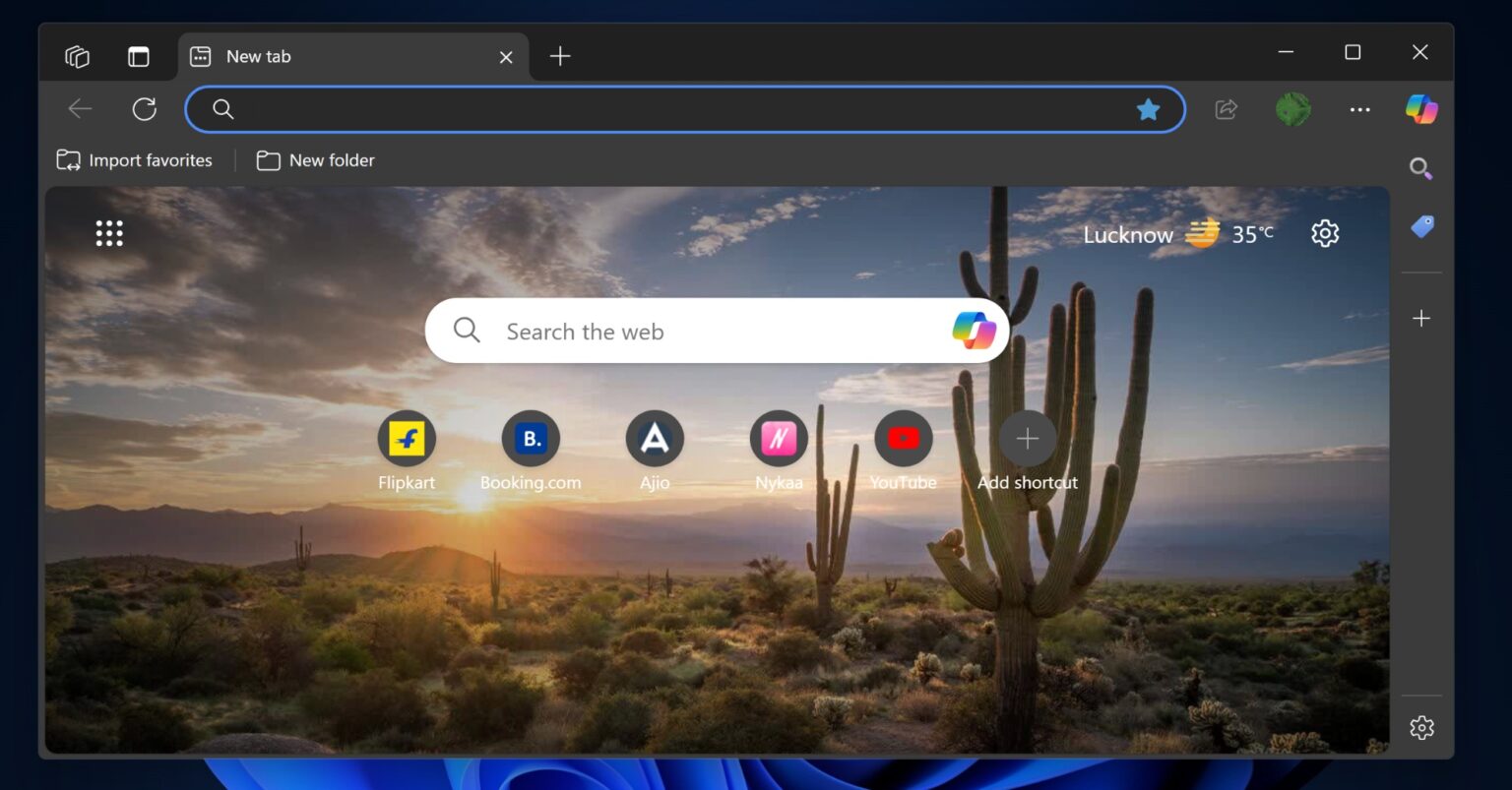This screenshot has width=1512, height=790.
Task: Open Copilot from the toolbar
Action: tap(1420, 108)
